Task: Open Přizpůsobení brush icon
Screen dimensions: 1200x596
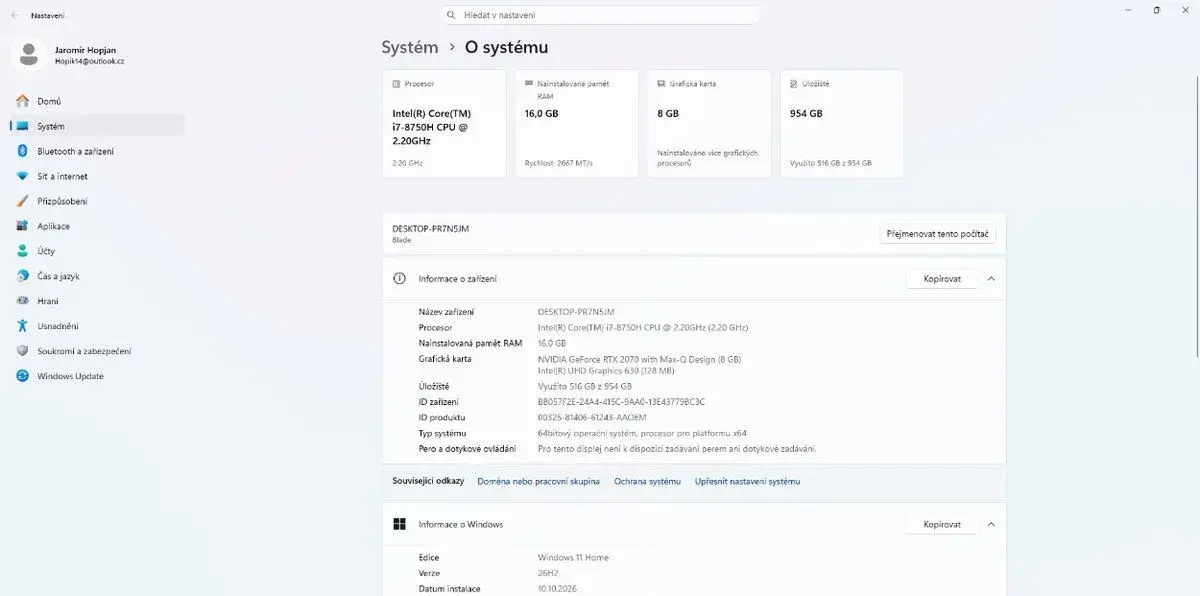Action: (x=22, y=201)
